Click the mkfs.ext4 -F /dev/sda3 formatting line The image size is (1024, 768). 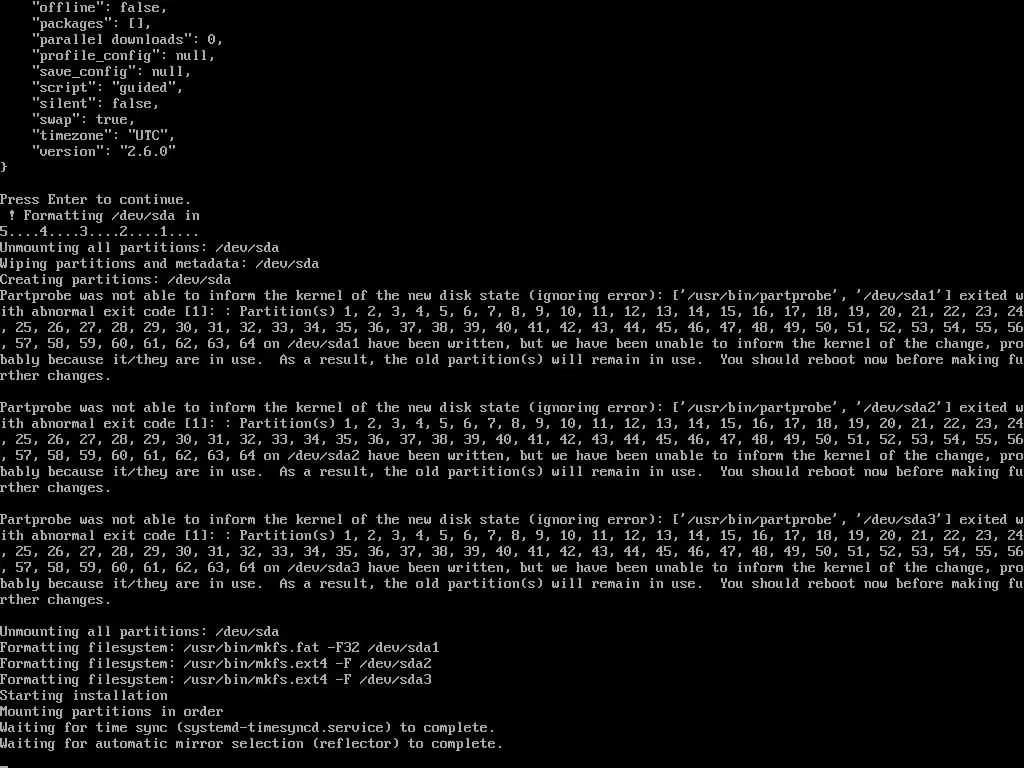[216, 679]
